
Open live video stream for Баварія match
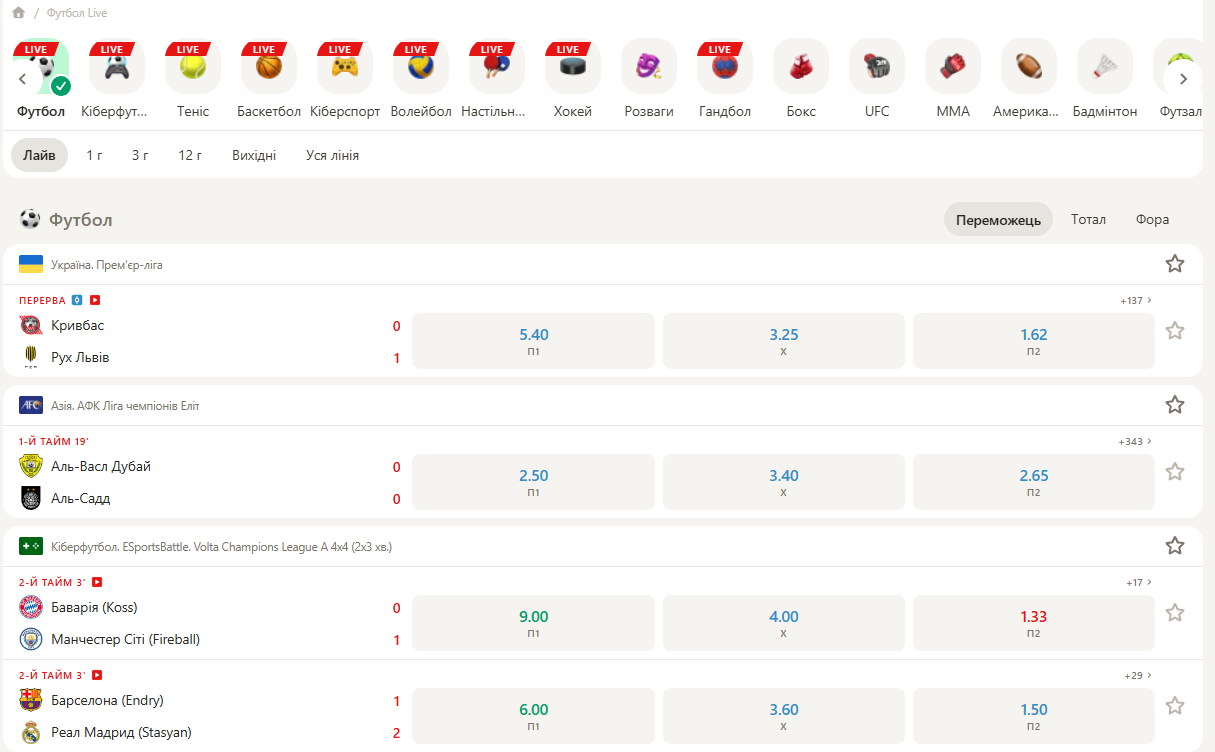point(97,582)
